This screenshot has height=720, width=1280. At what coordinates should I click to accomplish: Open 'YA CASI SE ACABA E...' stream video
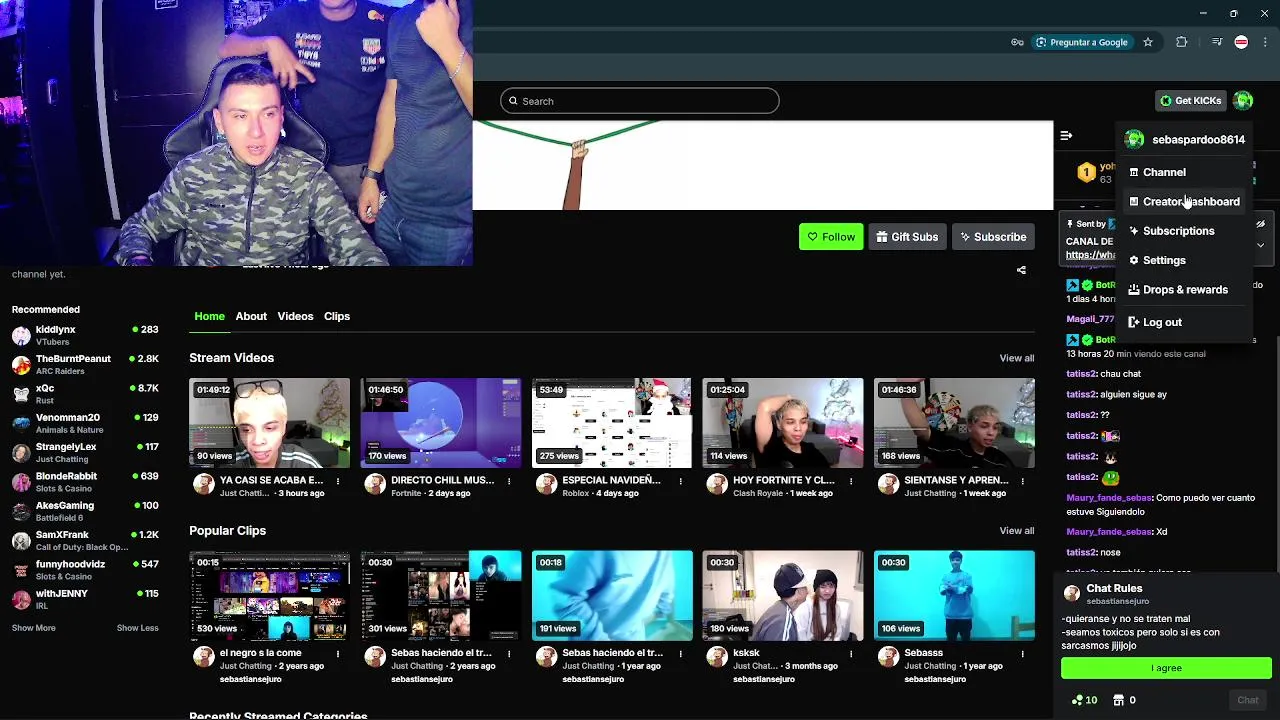click(x=270, y=423)
